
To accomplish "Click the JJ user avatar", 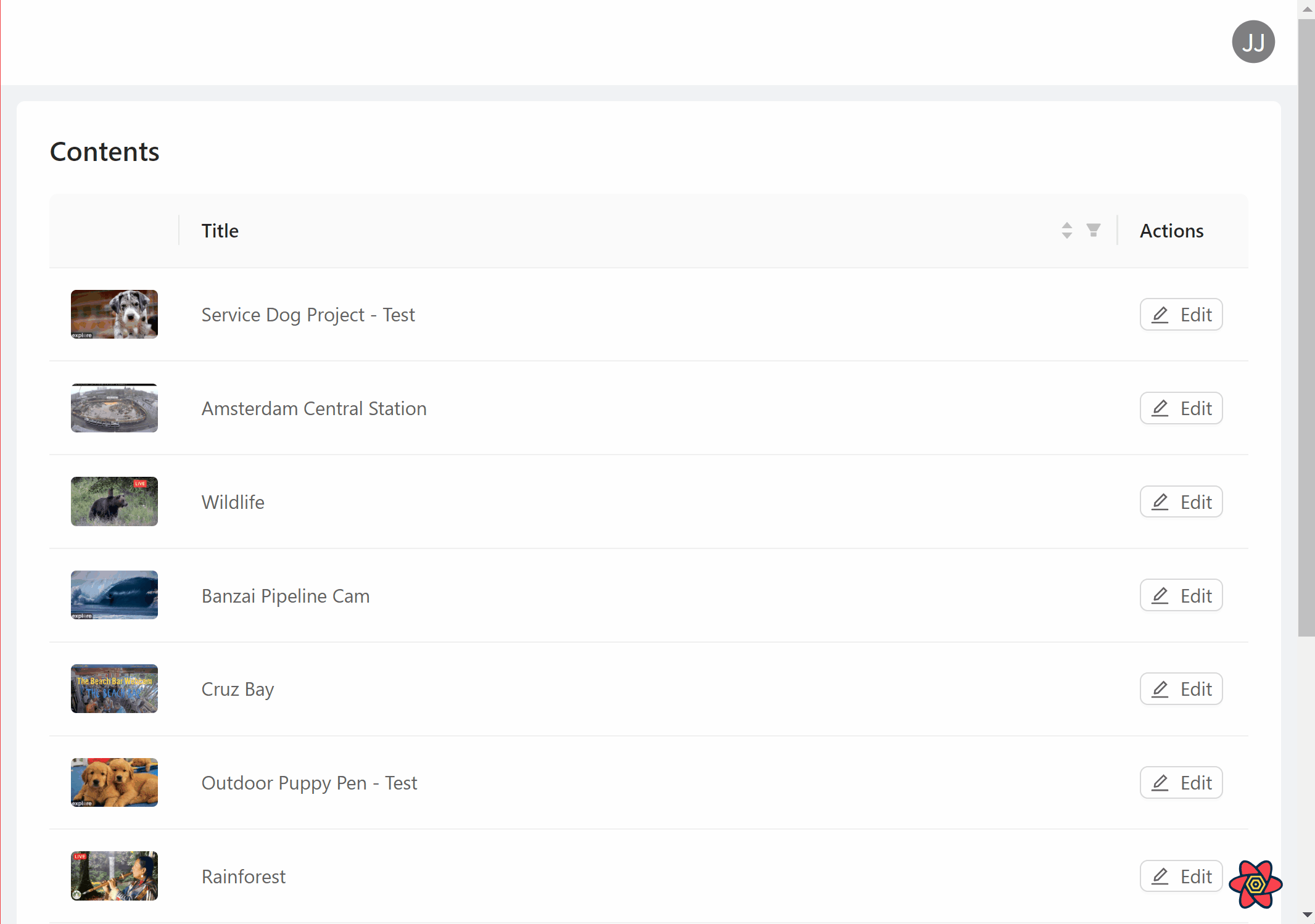I will tap(1253, 42).
